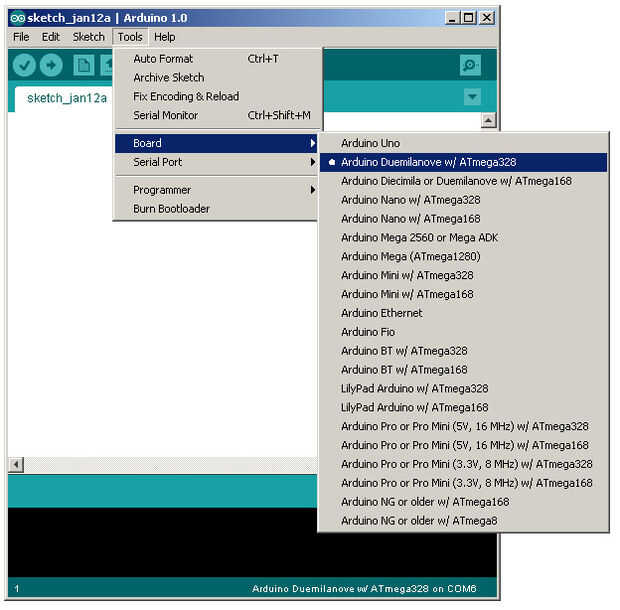620x610 pixels.
Task: Click the Upload arrow toolbar icon
Action: (51, 65)
